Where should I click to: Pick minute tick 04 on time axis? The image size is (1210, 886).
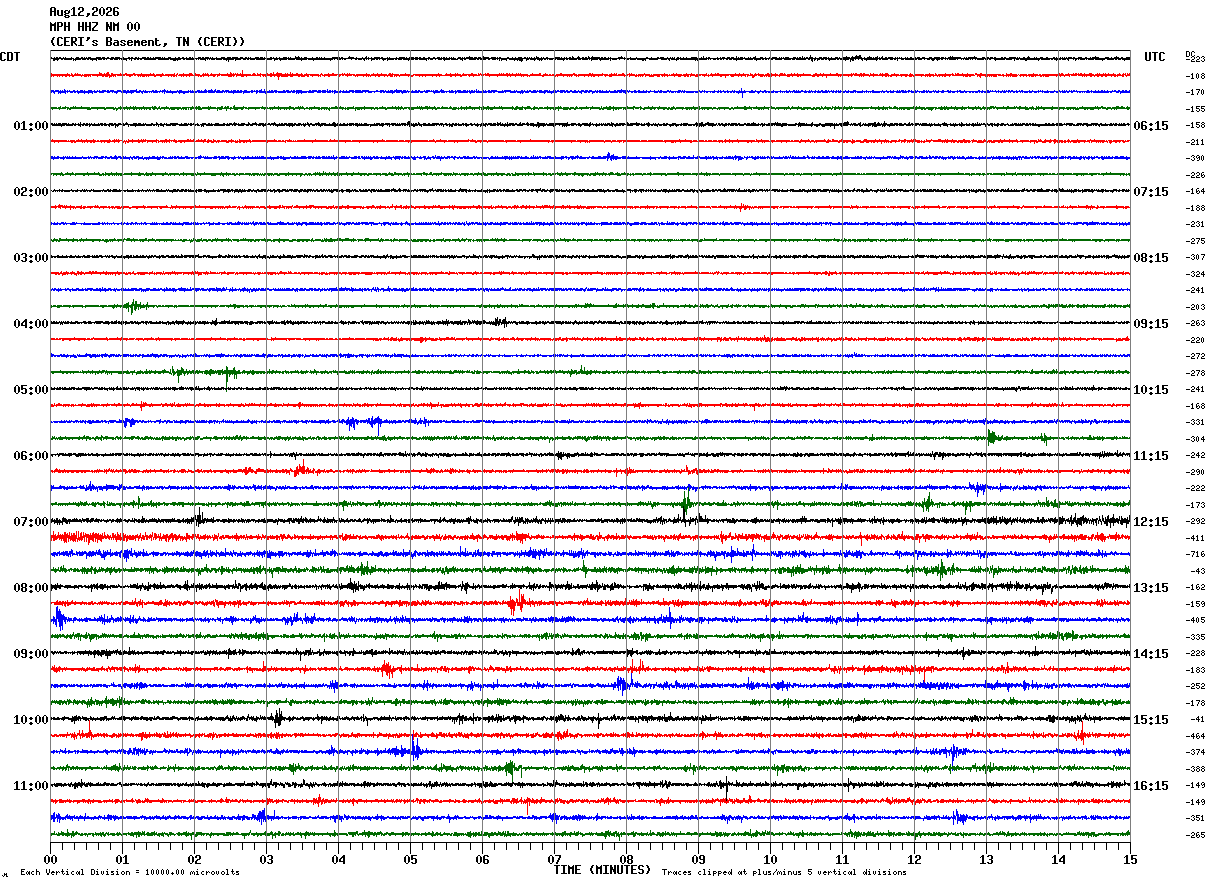338,859
